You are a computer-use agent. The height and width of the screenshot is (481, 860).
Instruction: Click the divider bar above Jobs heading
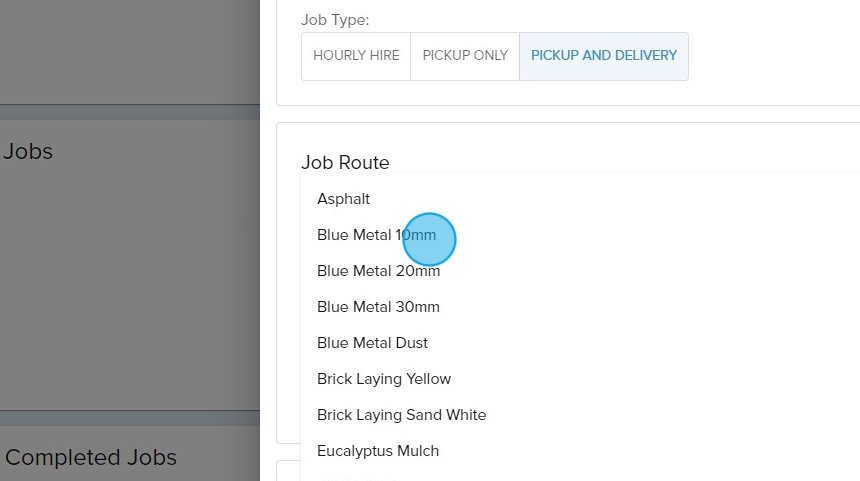[130, 112]
